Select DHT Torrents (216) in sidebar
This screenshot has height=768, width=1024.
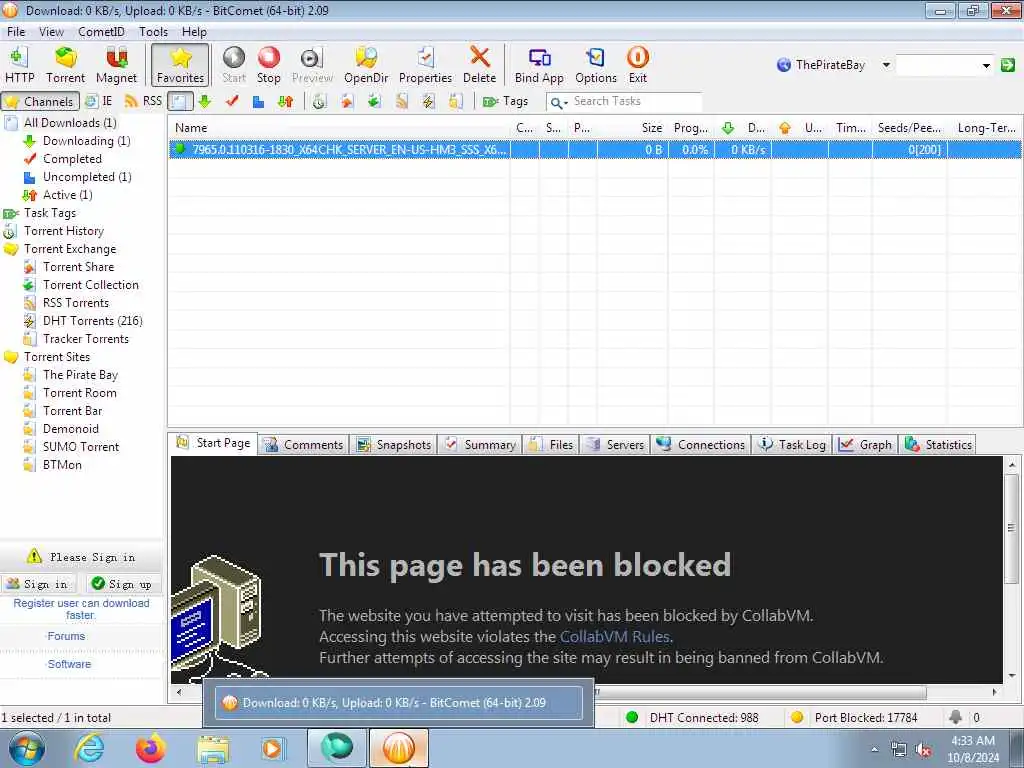pos(92,321)
